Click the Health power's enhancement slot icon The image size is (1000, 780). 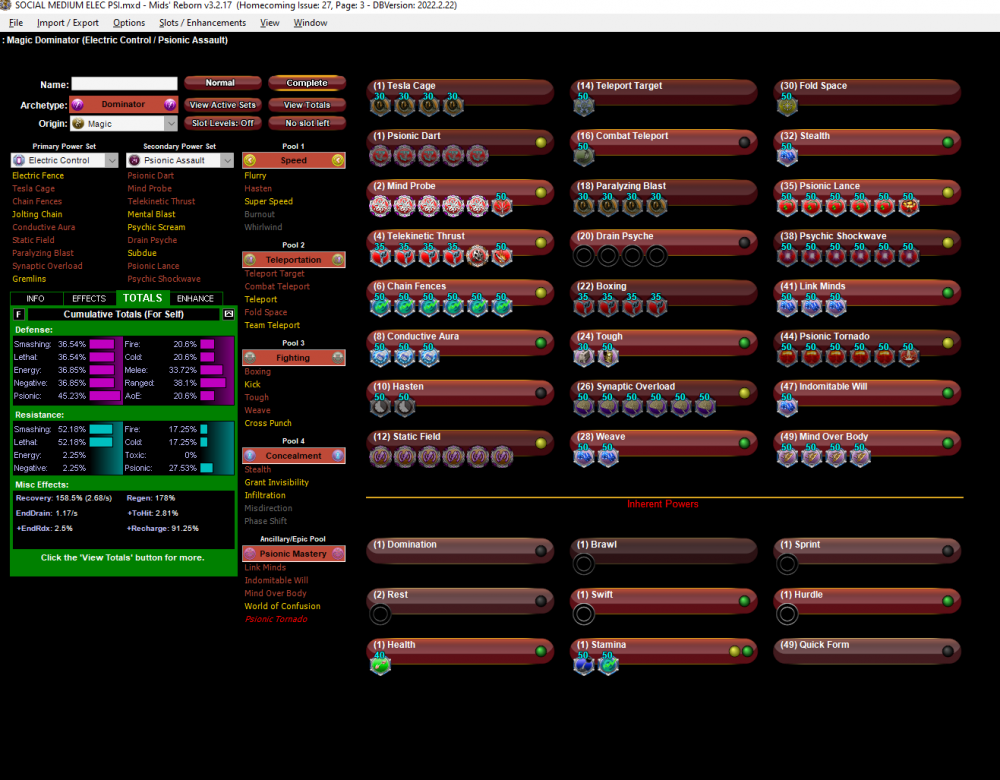(380, 664)
